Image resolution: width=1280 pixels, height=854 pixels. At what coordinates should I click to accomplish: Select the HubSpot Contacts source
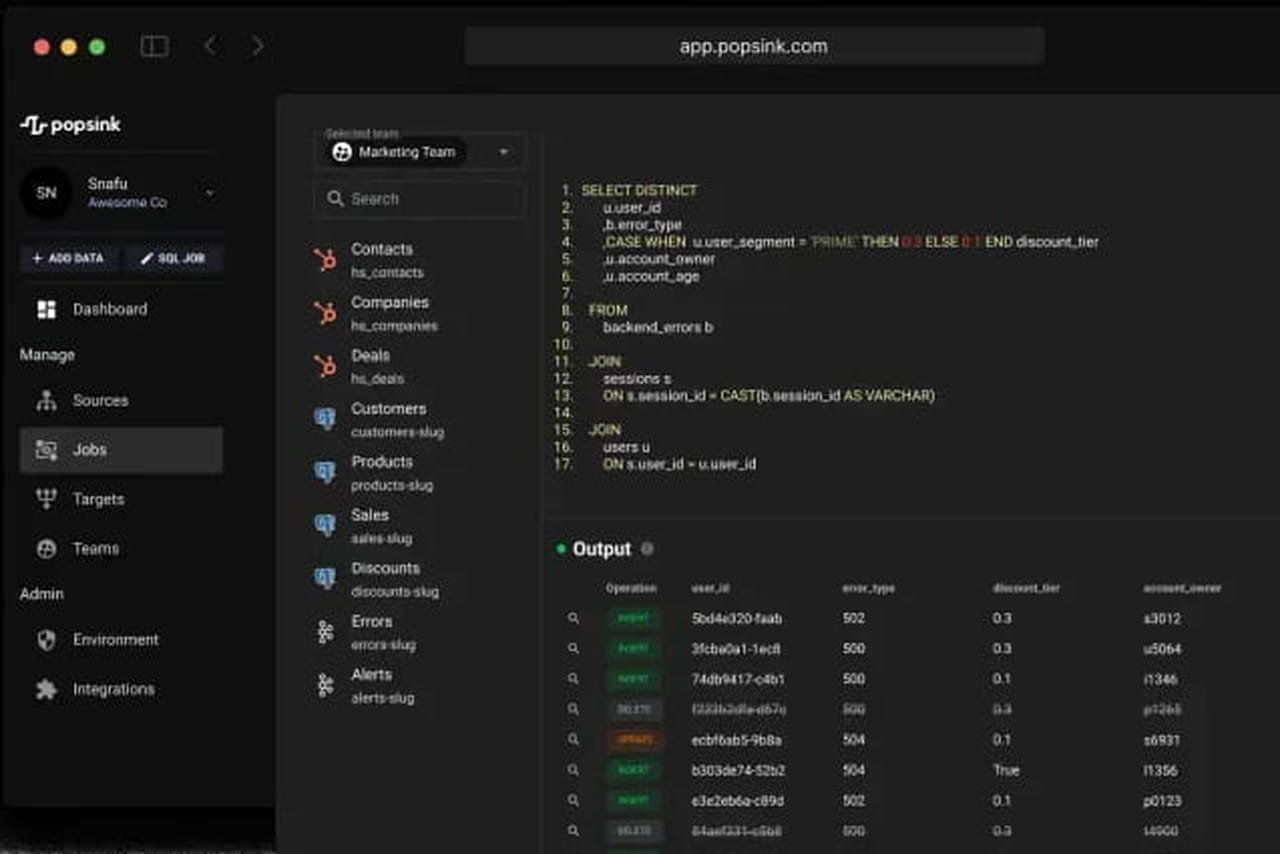[x=381, y=259]
